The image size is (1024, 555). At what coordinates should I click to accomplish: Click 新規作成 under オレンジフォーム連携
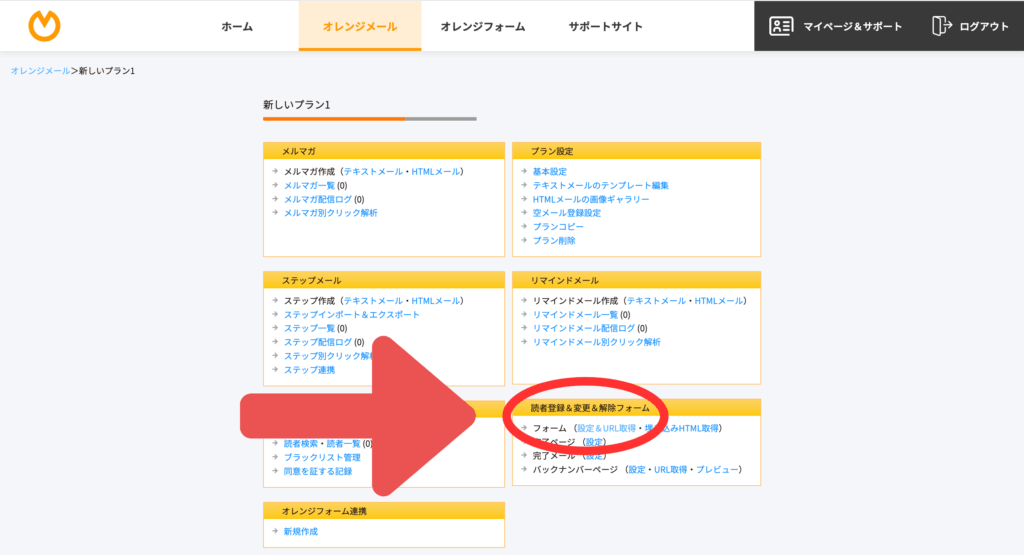300,531
